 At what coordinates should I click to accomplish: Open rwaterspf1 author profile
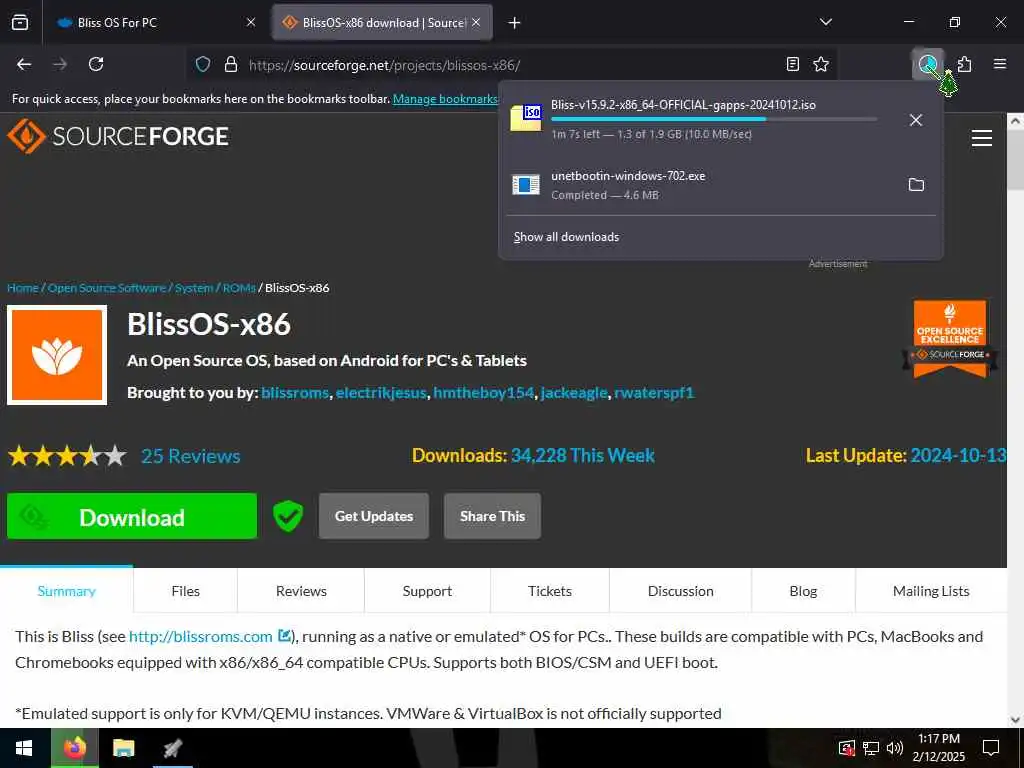654,393
